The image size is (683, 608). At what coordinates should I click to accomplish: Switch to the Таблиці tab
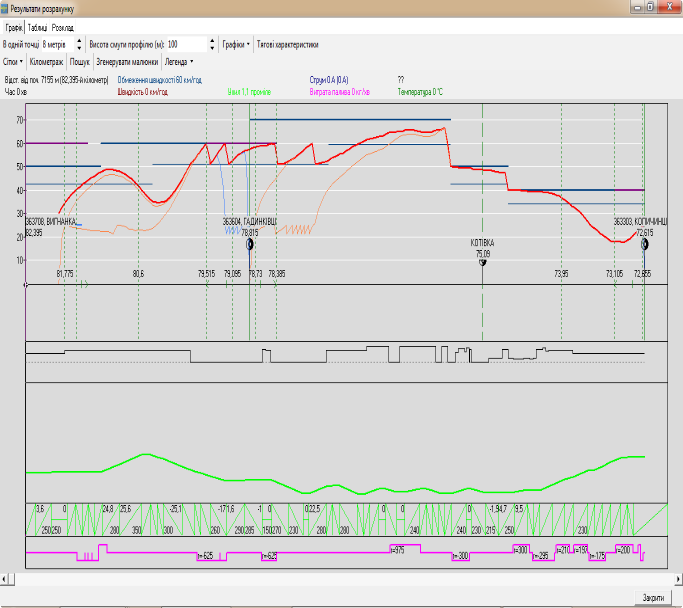(x=37, y=27)
